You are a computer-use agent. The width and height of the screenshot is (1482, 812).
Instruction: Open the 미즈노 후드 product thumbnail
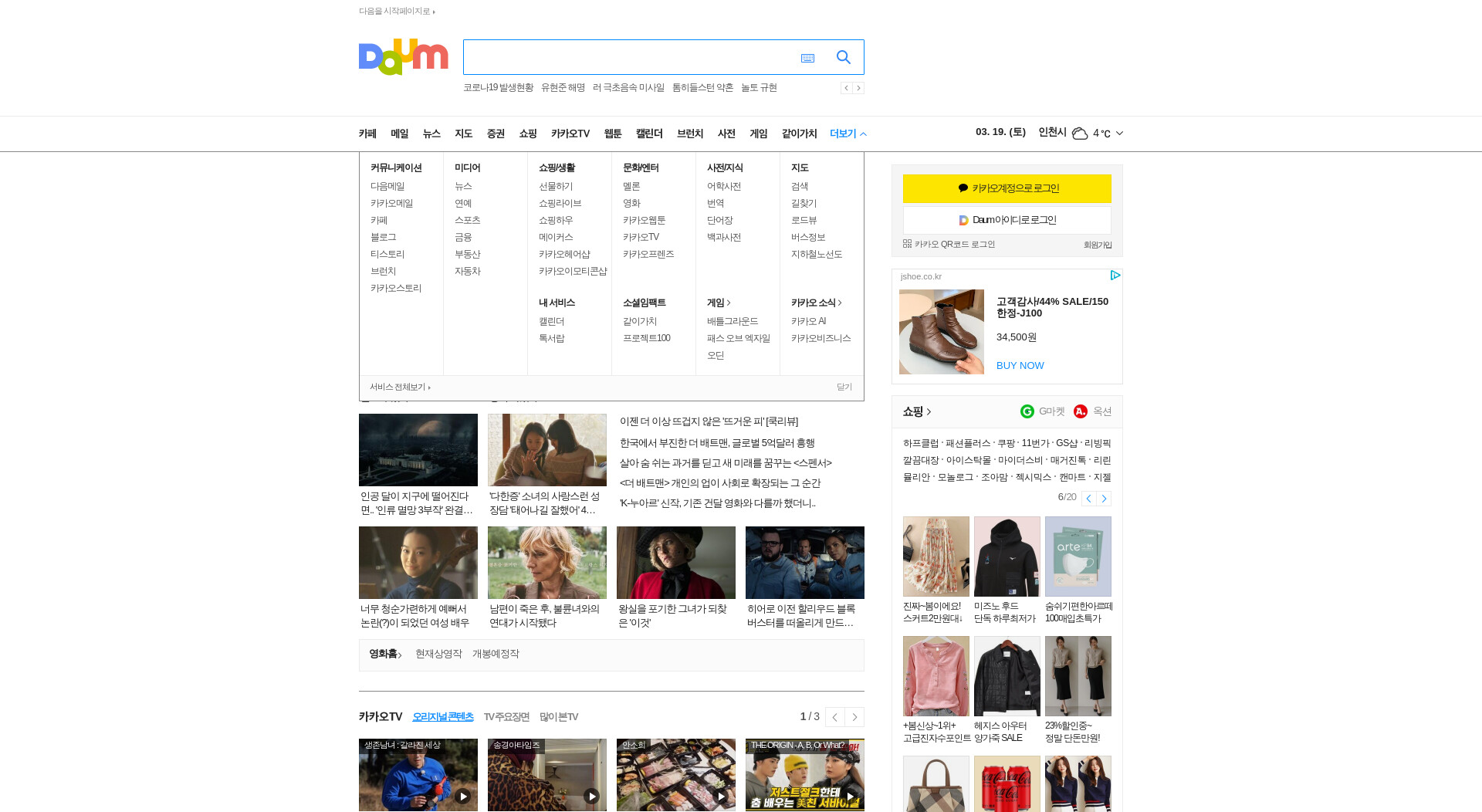pyautogui.click(x=1007, y=557)
